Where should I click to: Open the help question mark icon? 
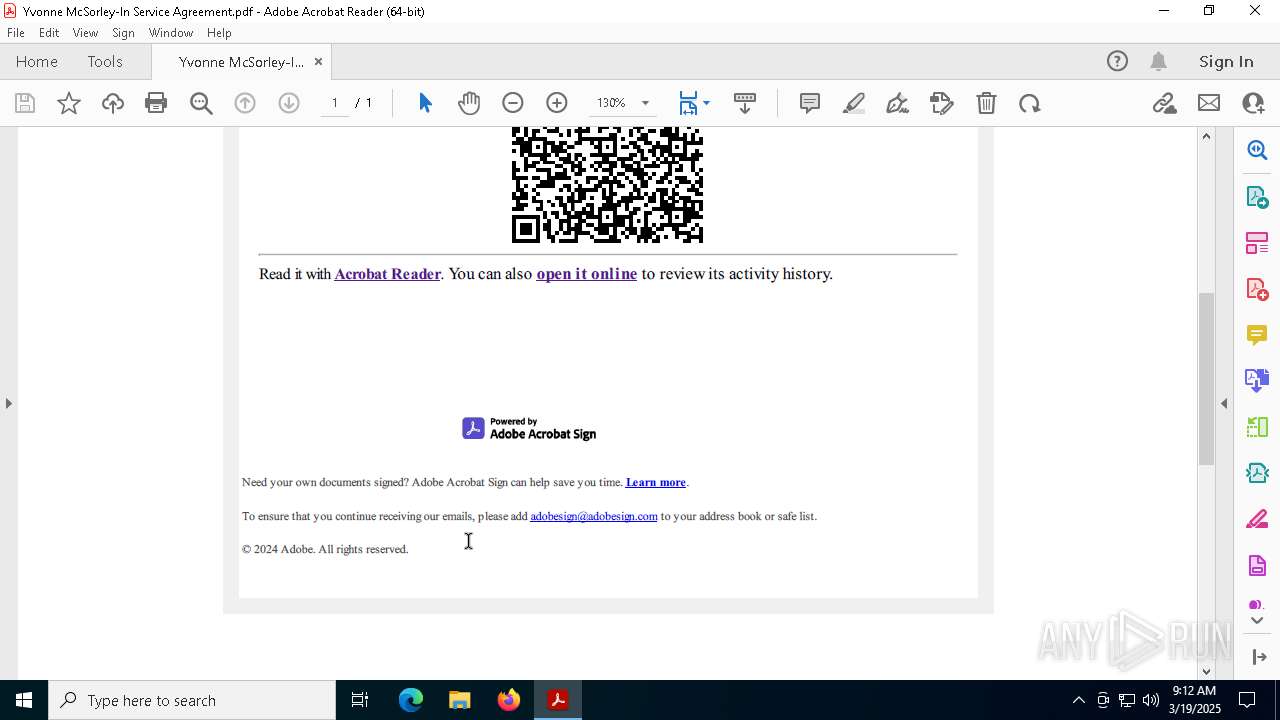1117,62
